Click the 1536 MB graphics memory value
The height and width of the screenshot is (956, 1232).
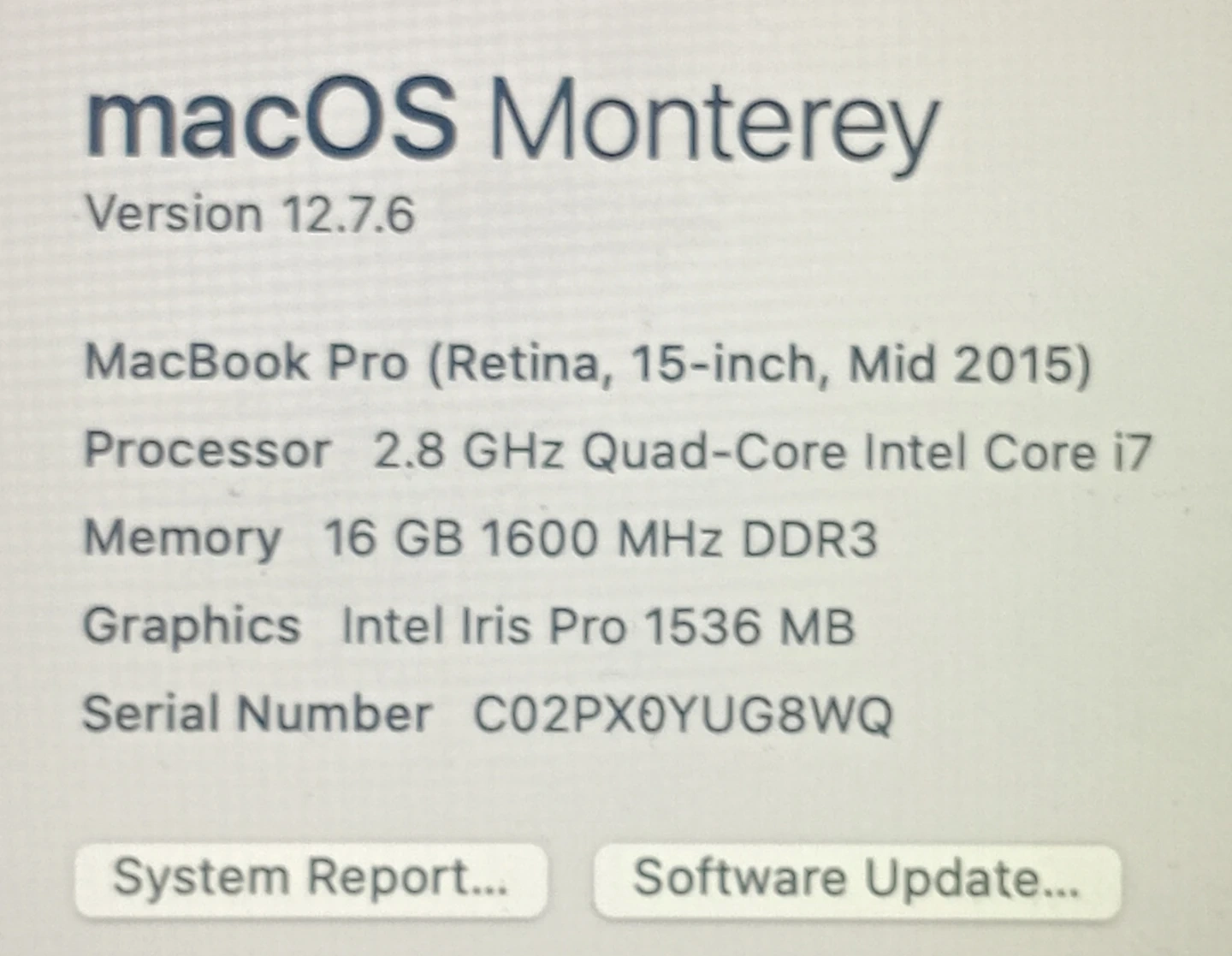[749, 626]
